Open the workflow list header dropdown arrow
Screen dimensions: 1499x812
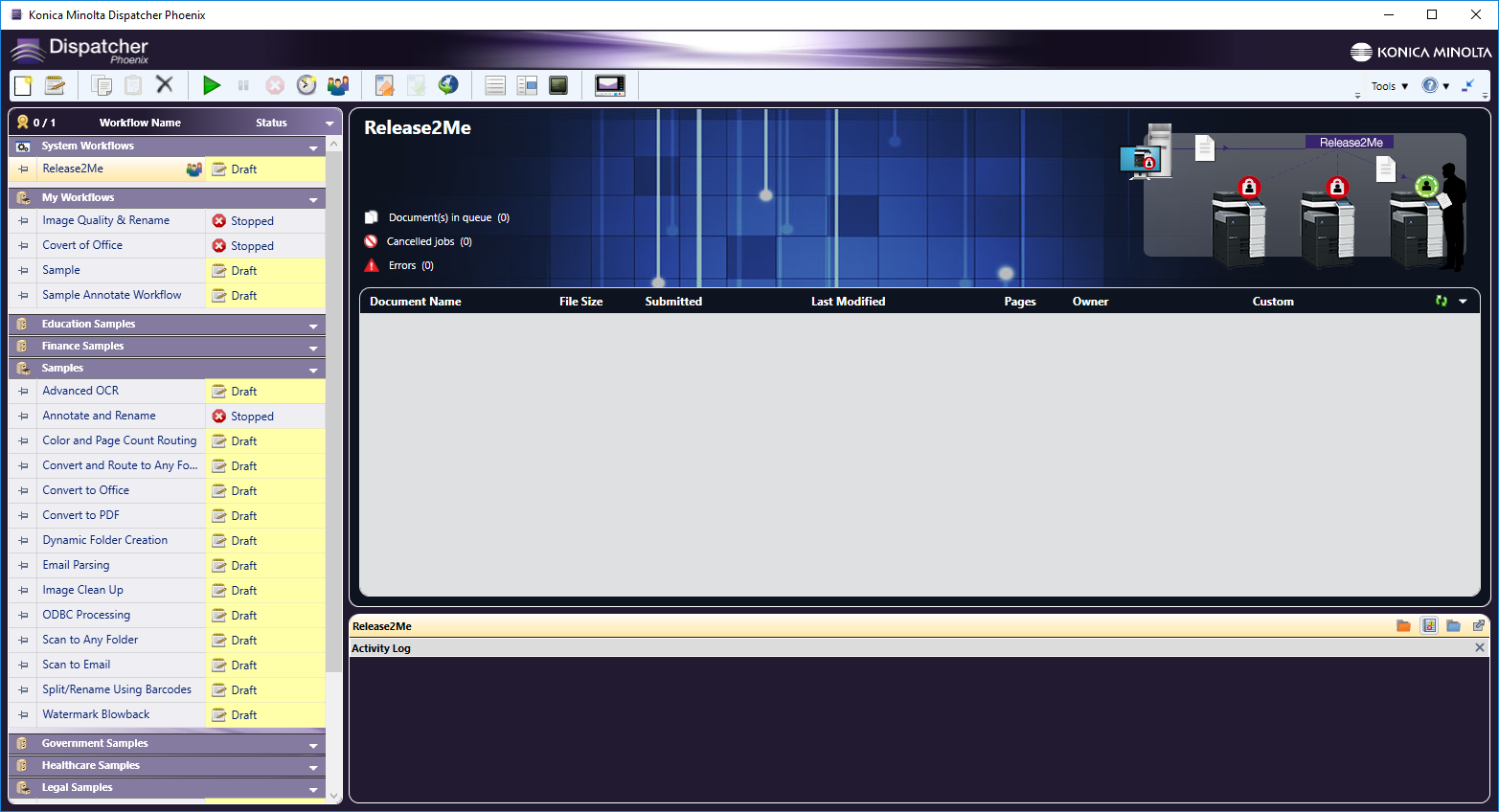329,124
